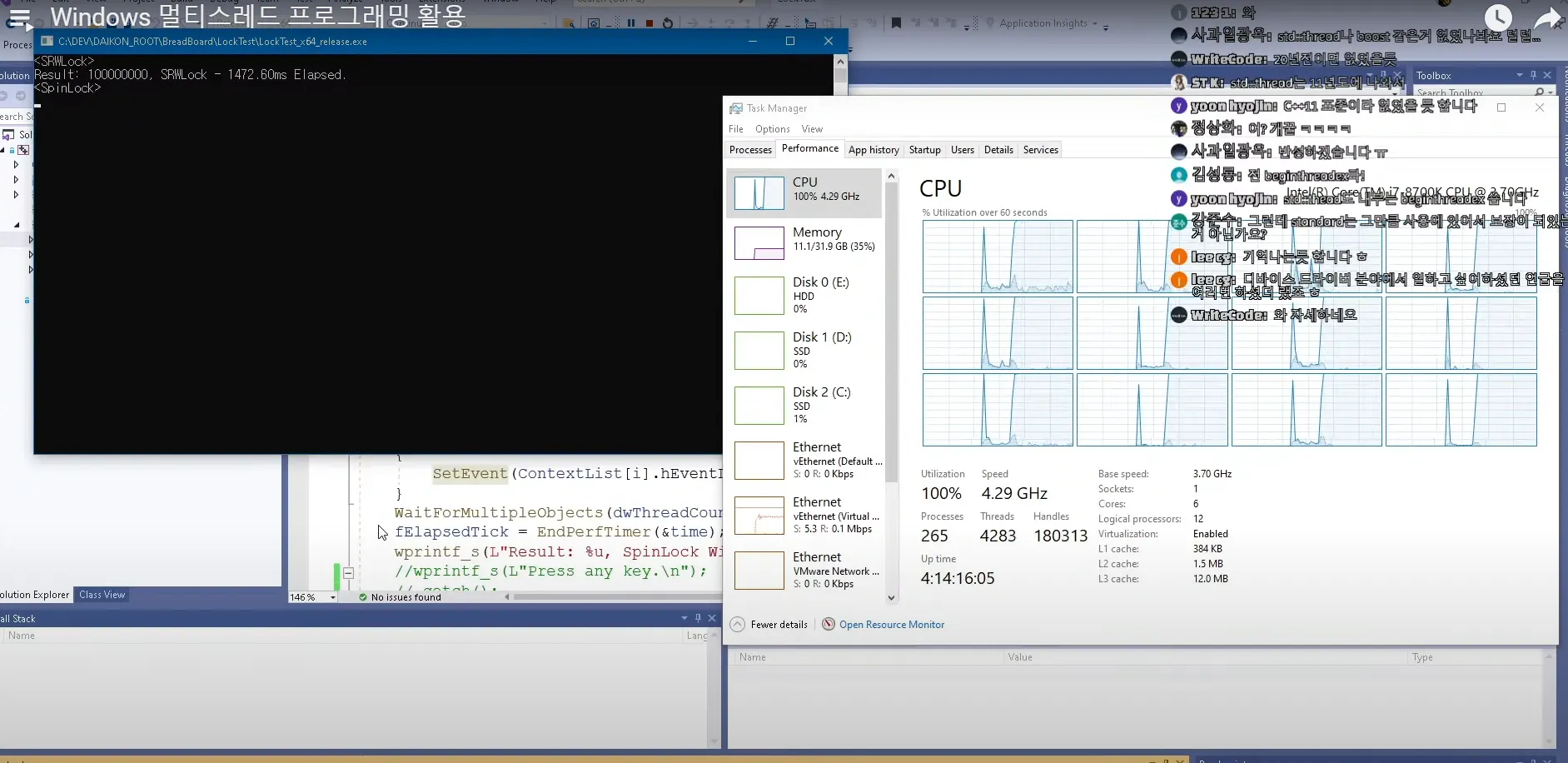
Task: Switch to the Users tab
Action: [963, 150]
